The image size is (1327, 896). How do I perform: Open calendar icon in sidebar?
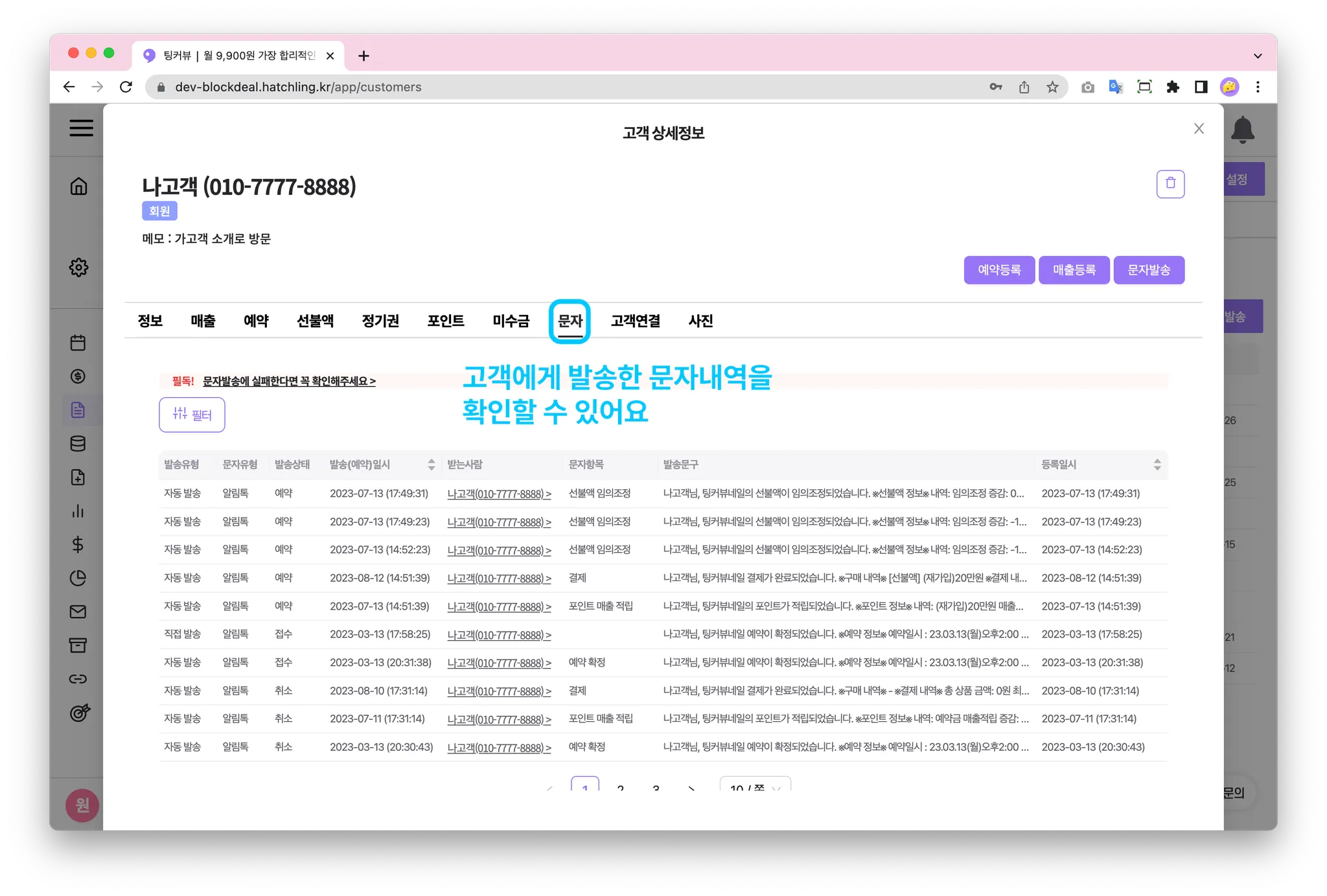coord(78,343)
